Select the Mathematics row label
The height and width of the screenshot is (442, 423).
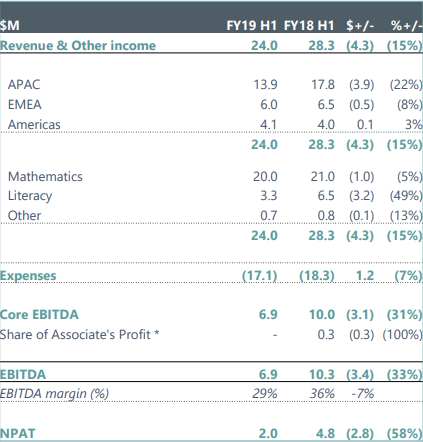[45, 177]
